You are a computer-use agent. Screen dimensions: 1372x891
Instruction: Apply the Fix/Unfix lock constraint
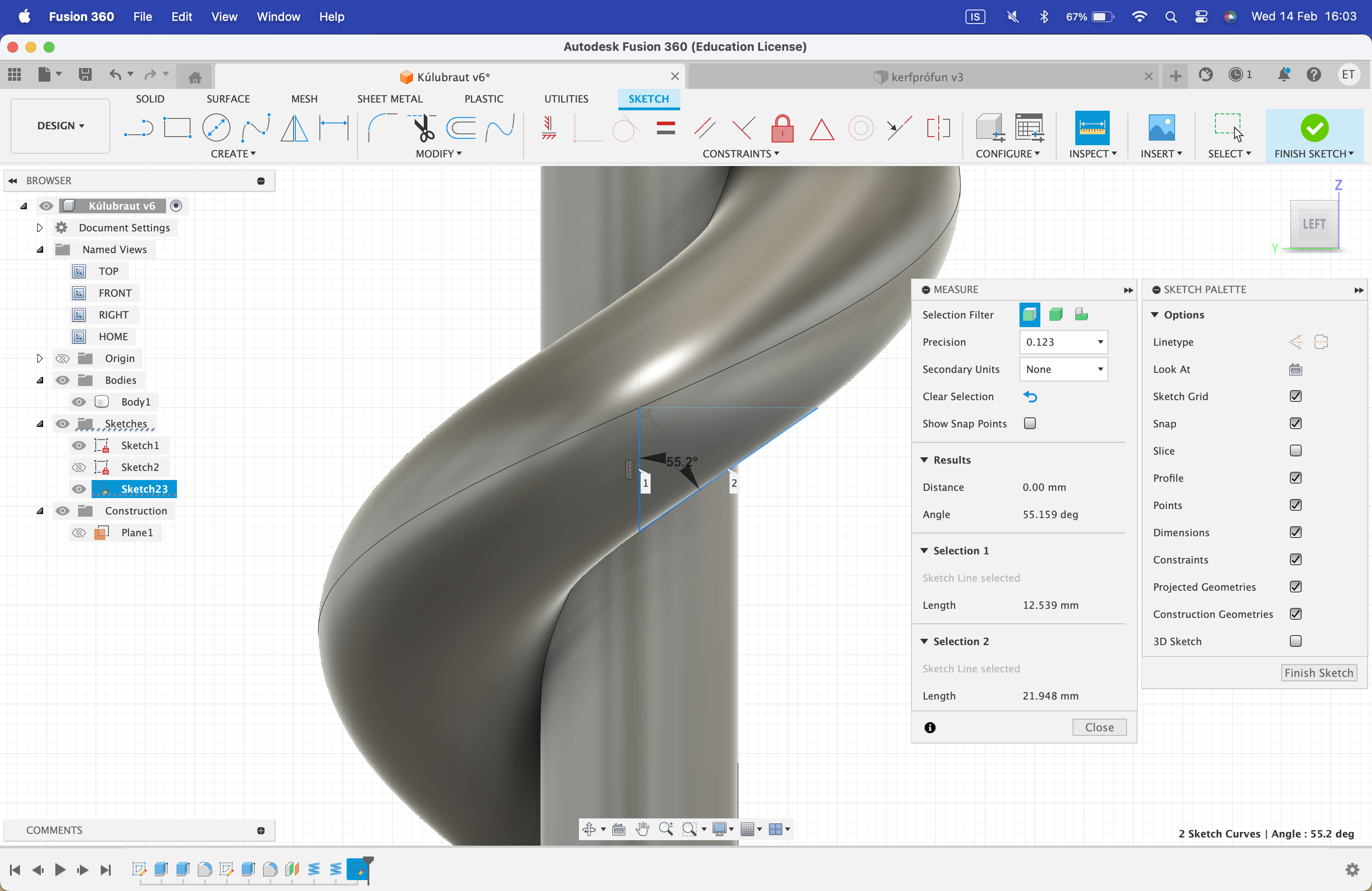[782, 128]
